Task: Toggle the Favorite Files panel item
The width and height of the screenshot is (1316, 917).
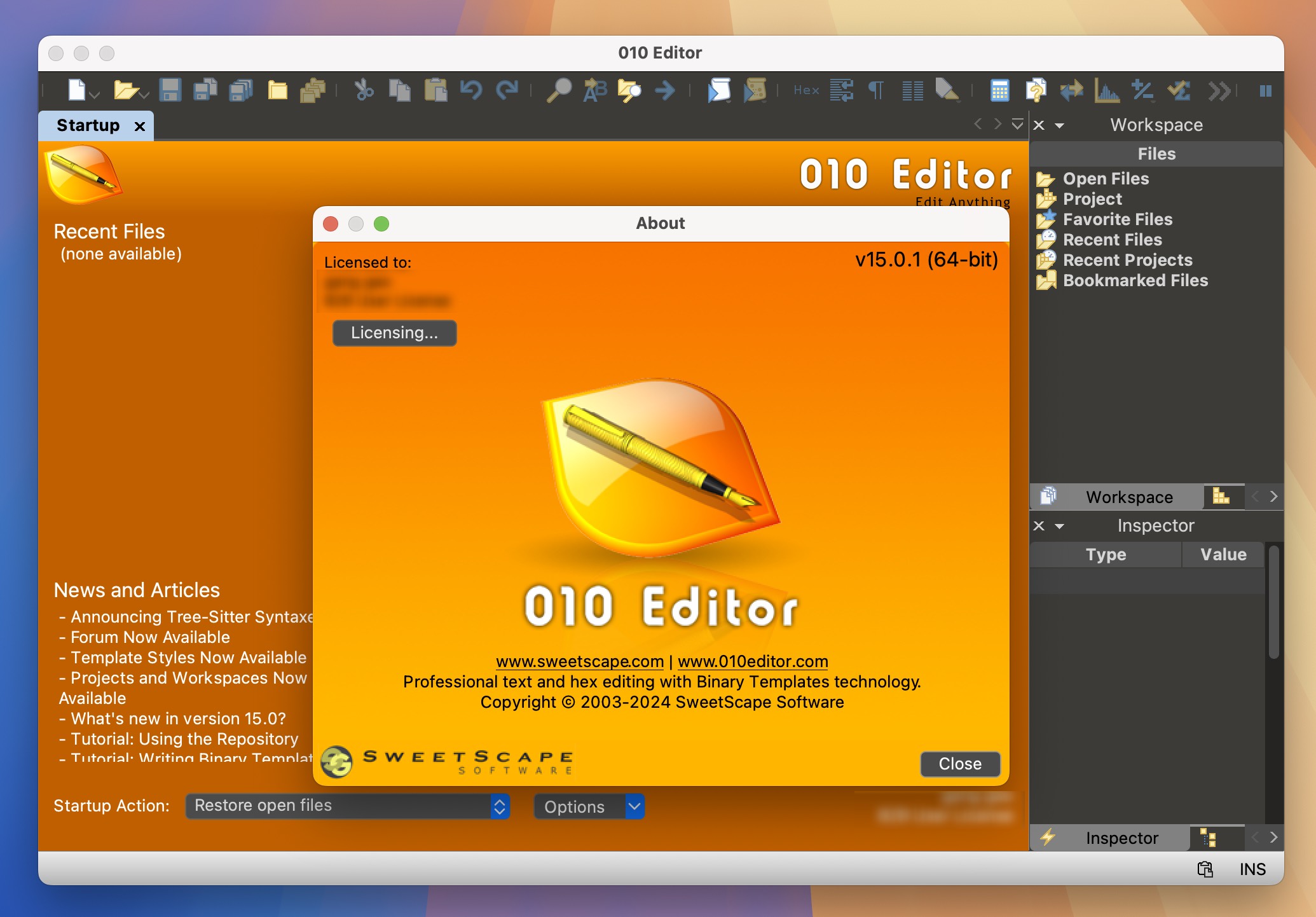Action: (1117, 219)
